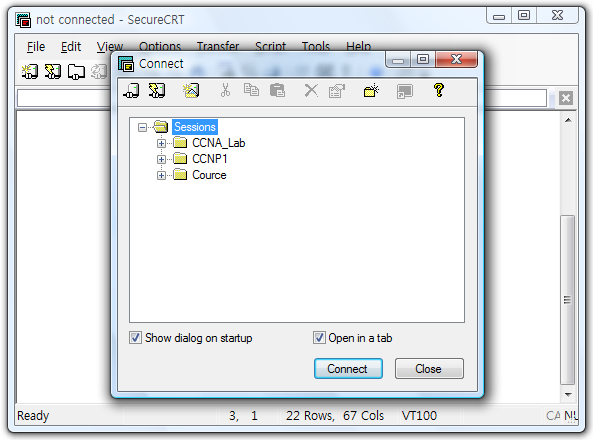The width and height of the screenshot is (593, 440).
Task: Click the main window vertical scrollbar thumb
Action: 567,300
